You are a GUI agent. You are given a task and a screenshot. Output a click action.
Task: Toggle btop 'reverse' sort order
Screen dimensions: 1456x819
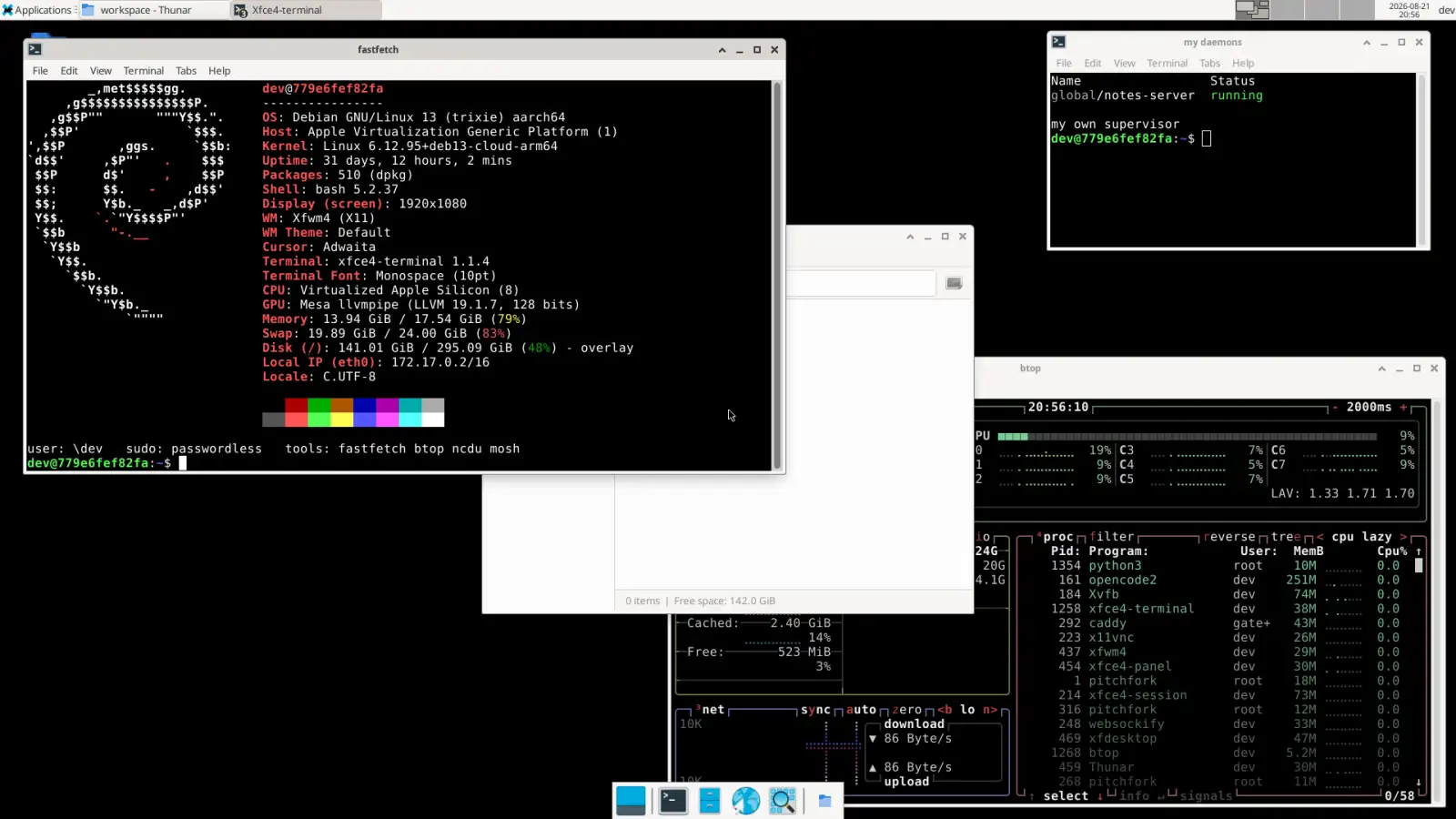pos(1229,537)
